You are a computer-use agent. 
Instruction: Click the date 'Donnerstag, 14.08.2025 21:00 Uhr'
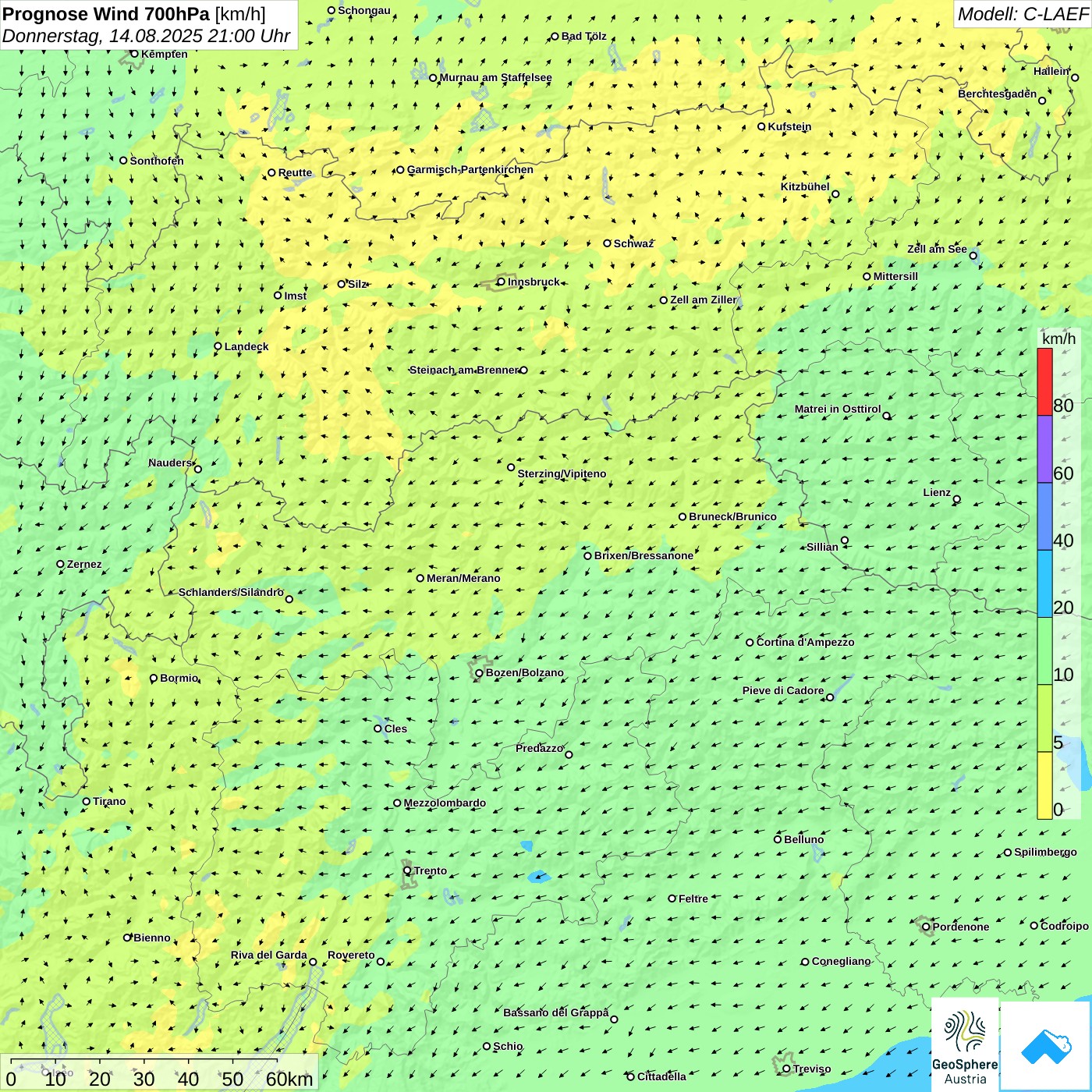coord(147,36)
